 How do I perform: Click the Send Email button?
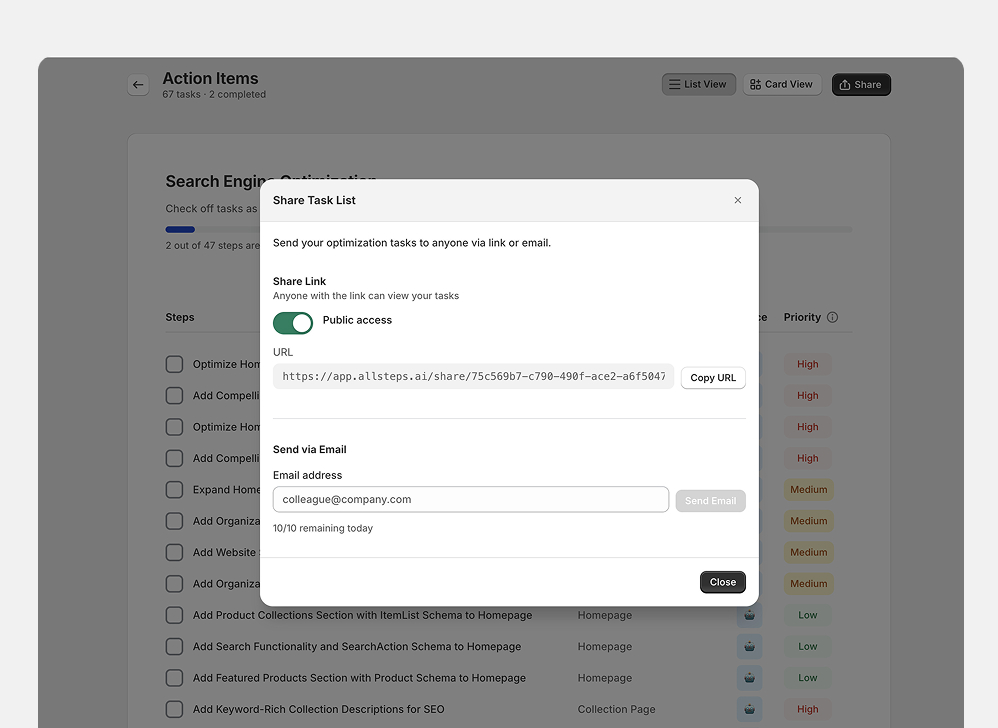(710, 500)
